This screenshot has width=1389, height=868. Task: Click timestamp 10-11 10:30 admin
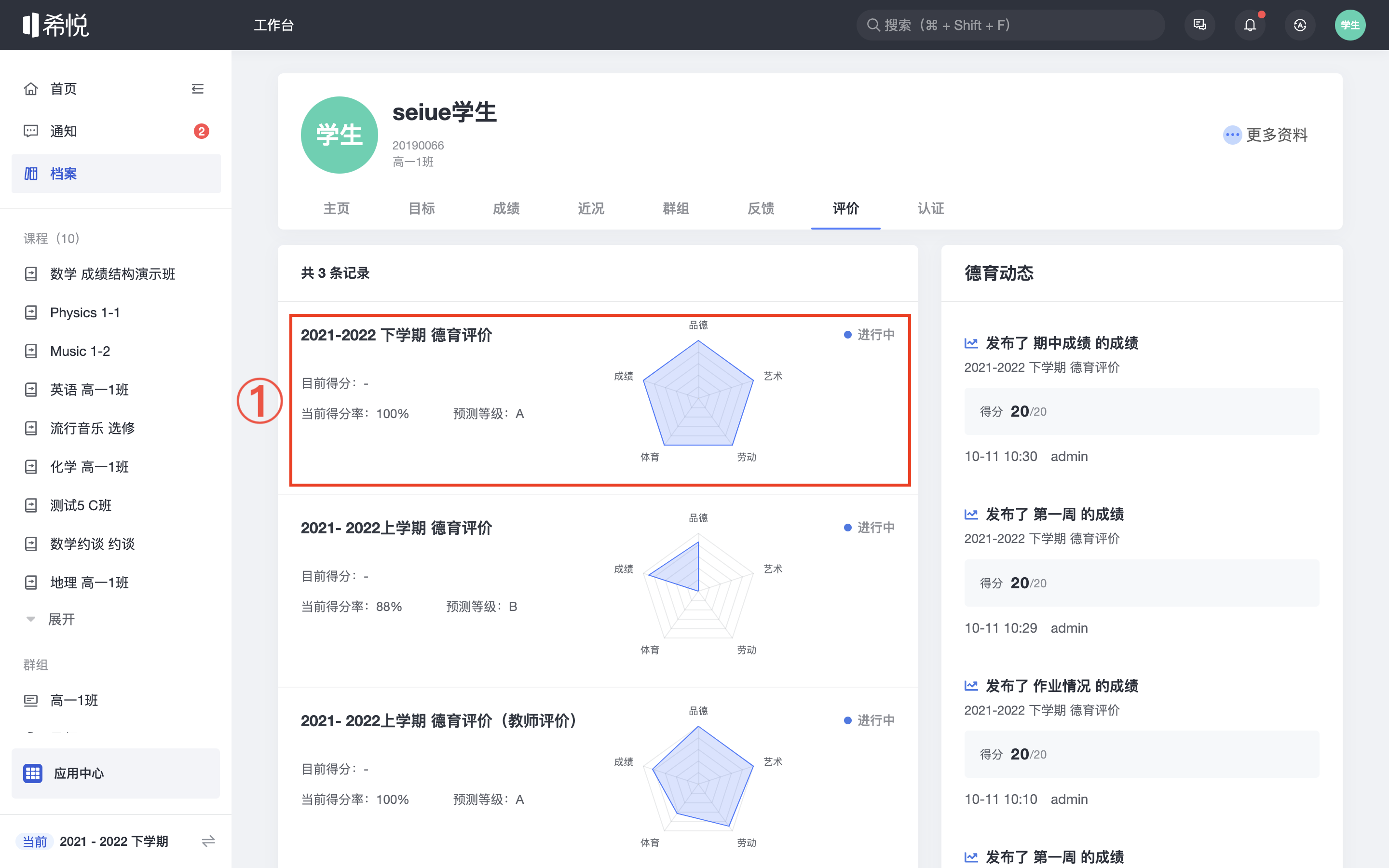click(x=1026, y=456)
